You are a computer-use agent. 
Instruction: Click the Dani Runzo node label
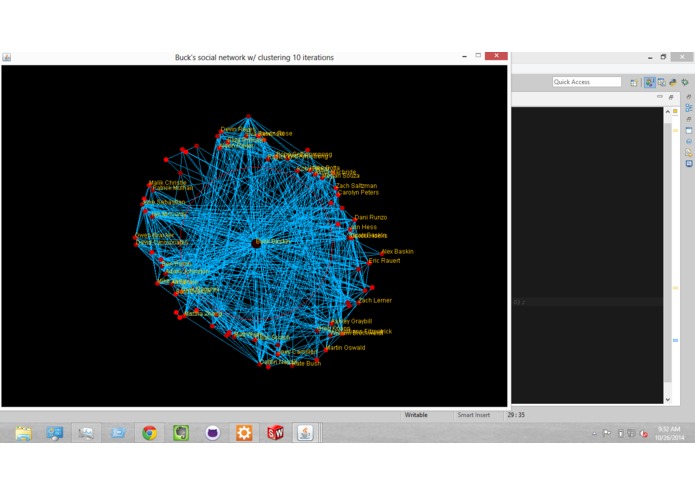click(371, 218)
